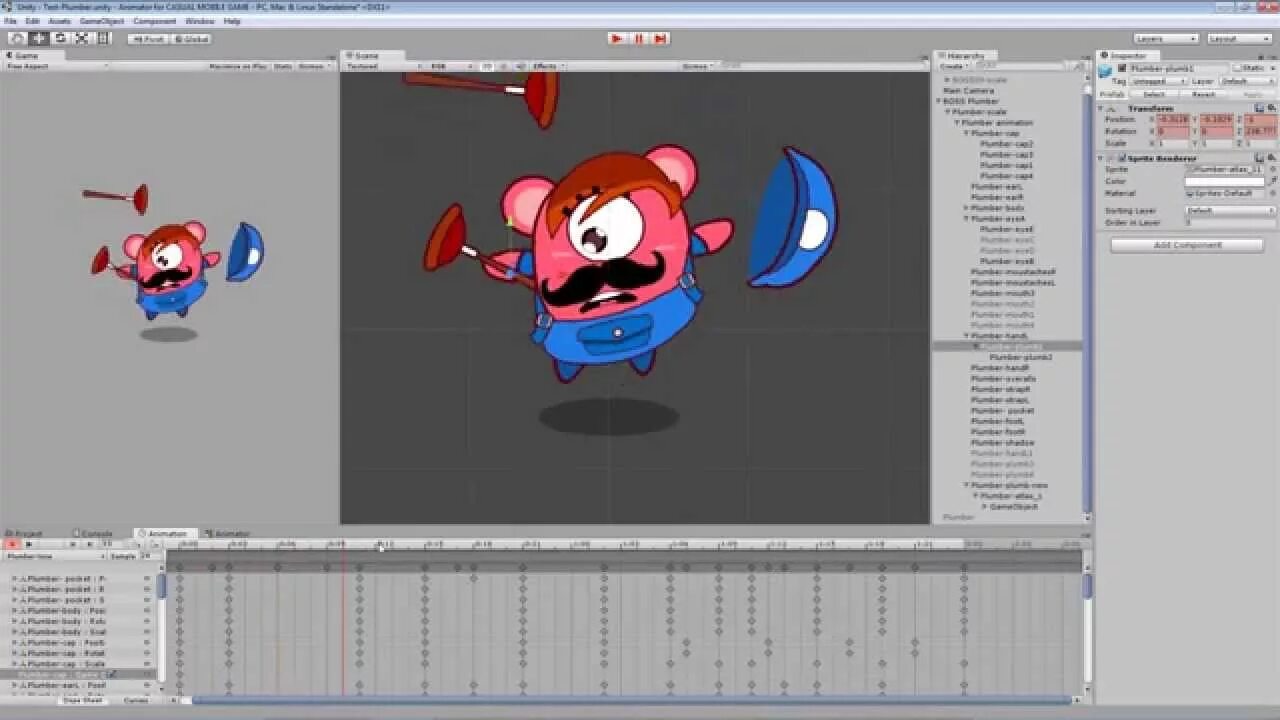Click the prefab Select button
This screenshot has height=720, width=1280.
(1154, 94)
